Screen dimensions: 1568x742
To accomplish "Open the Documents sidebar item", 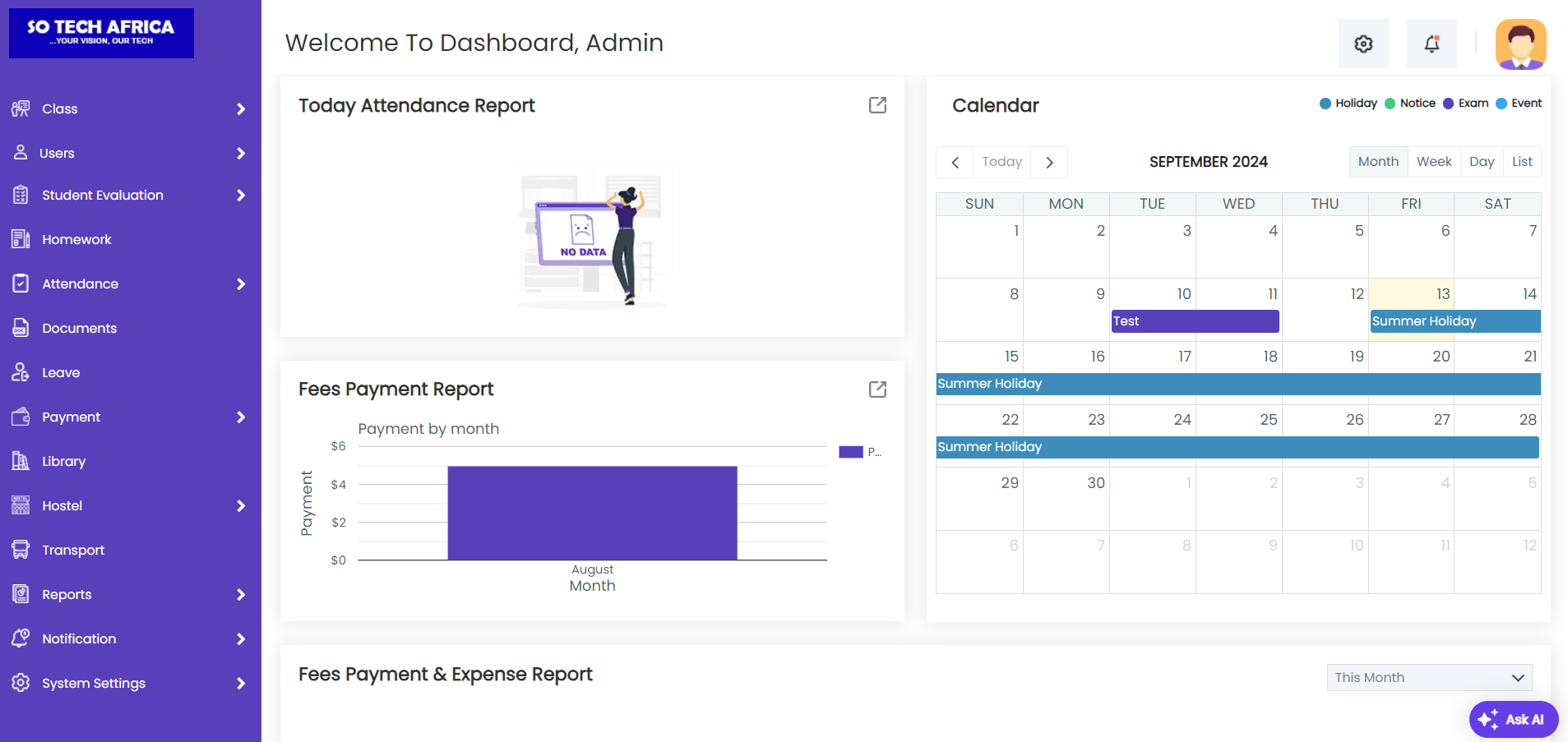I will click(x=79, y=328).
